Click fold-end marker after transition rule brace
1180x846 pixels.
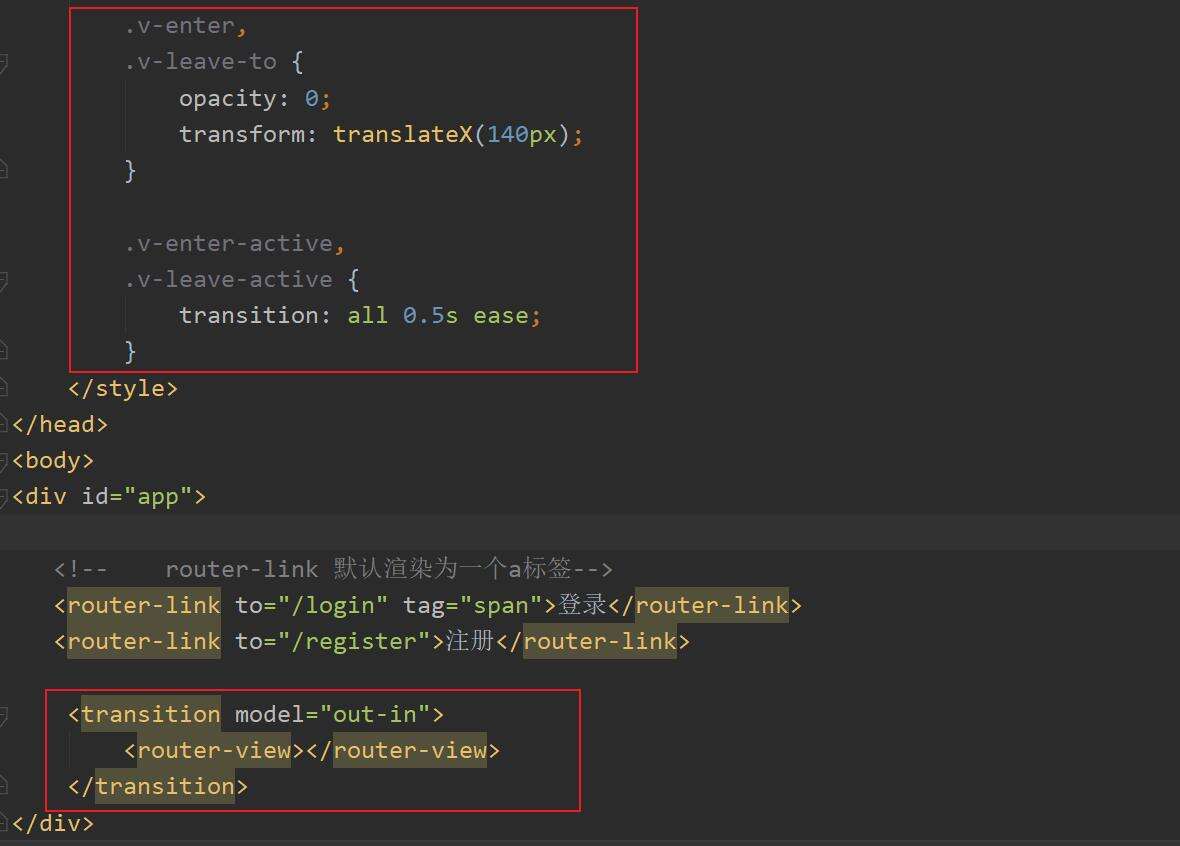tap(3, 352)
